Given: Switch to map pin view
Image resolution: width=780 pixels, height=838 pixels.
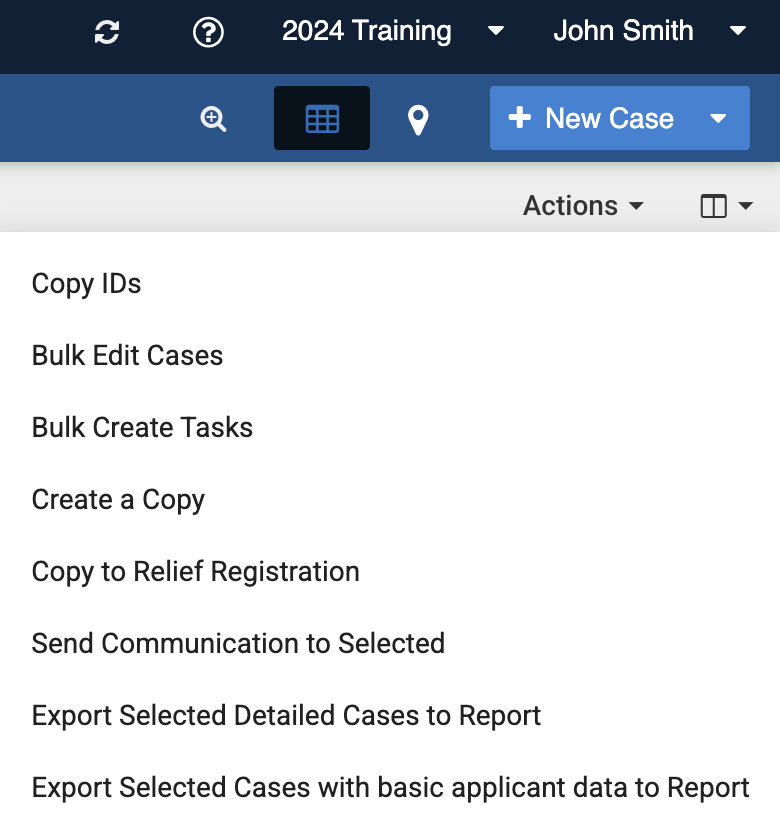Looking at the screenshot, I should pos(418,120).
